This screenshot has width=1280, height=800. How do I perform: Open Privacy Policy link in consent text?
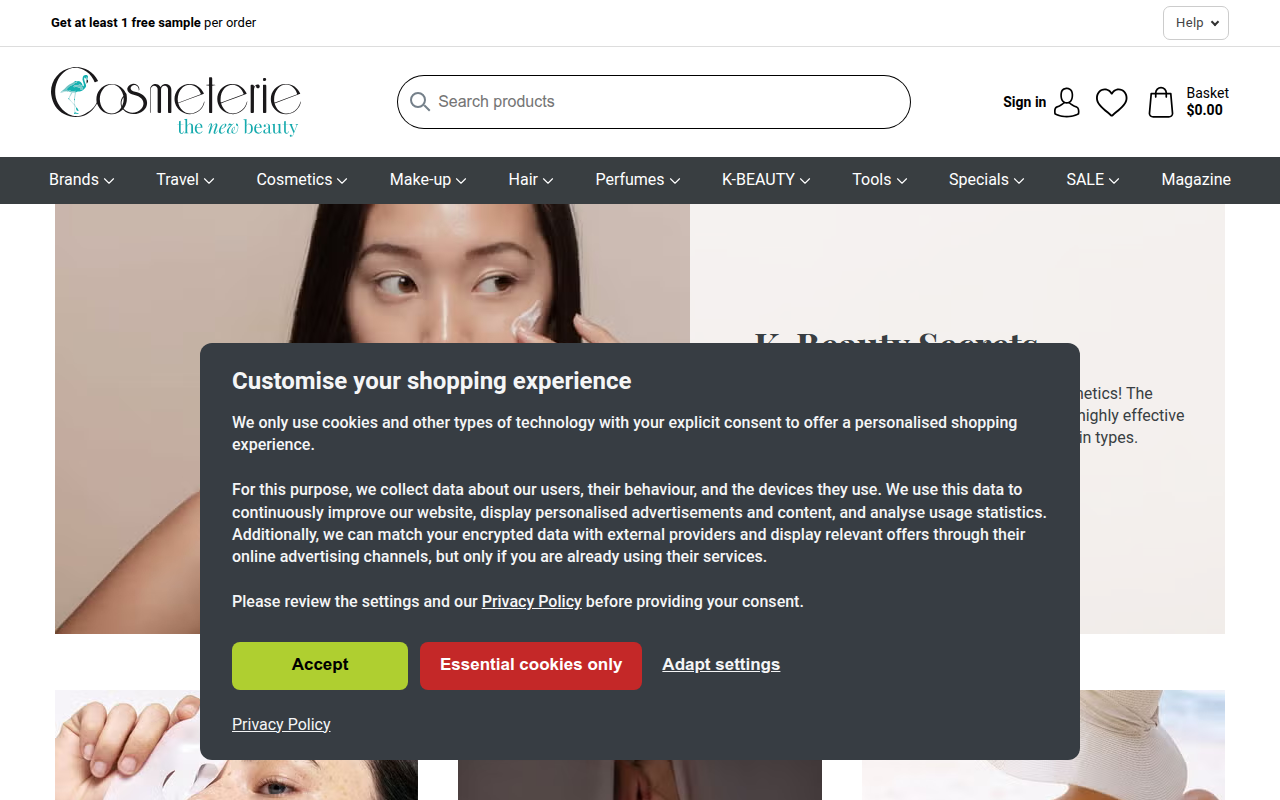(532, 602)
